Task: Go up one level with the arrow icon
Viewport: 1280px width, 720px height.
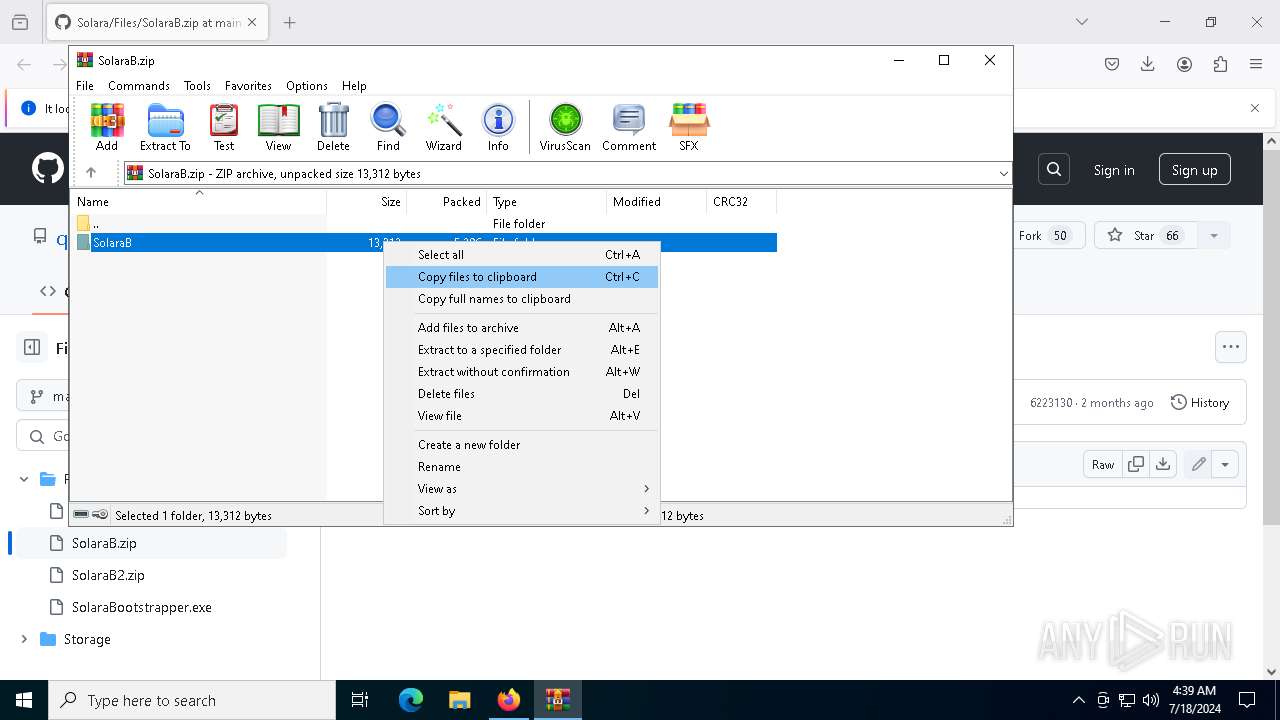Action: point(91,173)
